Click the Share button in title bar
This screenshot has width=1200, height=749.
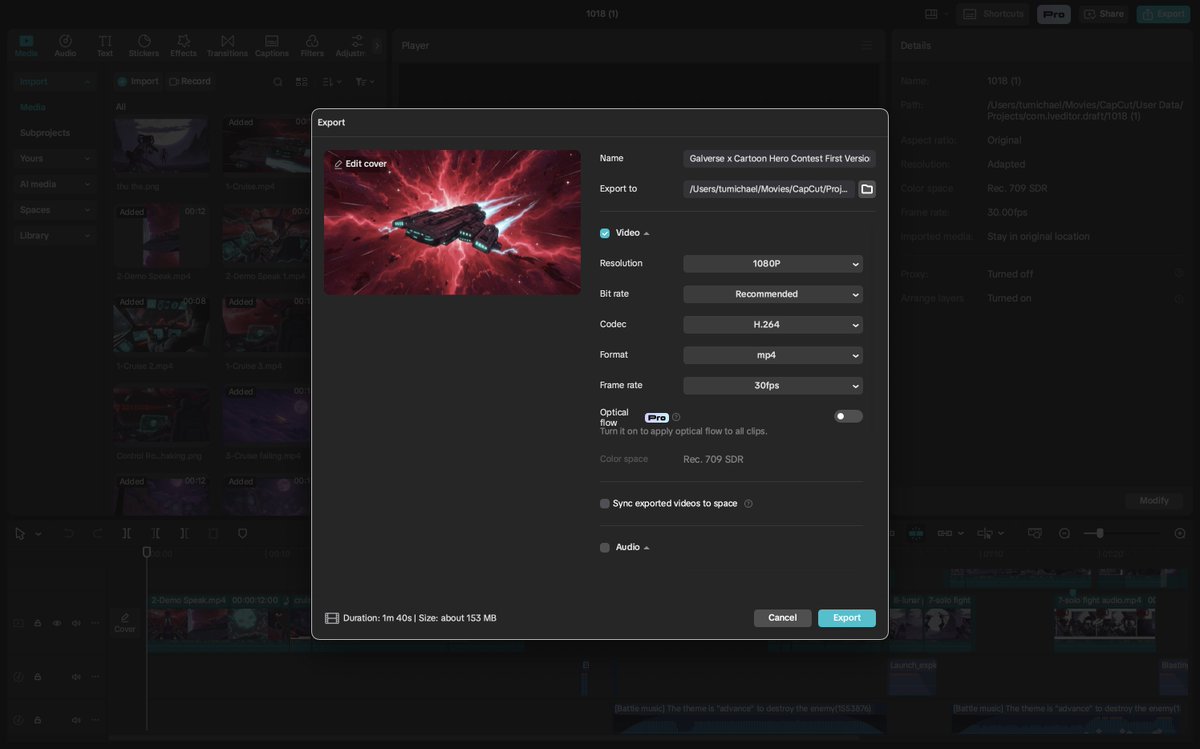click(x=1104, y=14)
